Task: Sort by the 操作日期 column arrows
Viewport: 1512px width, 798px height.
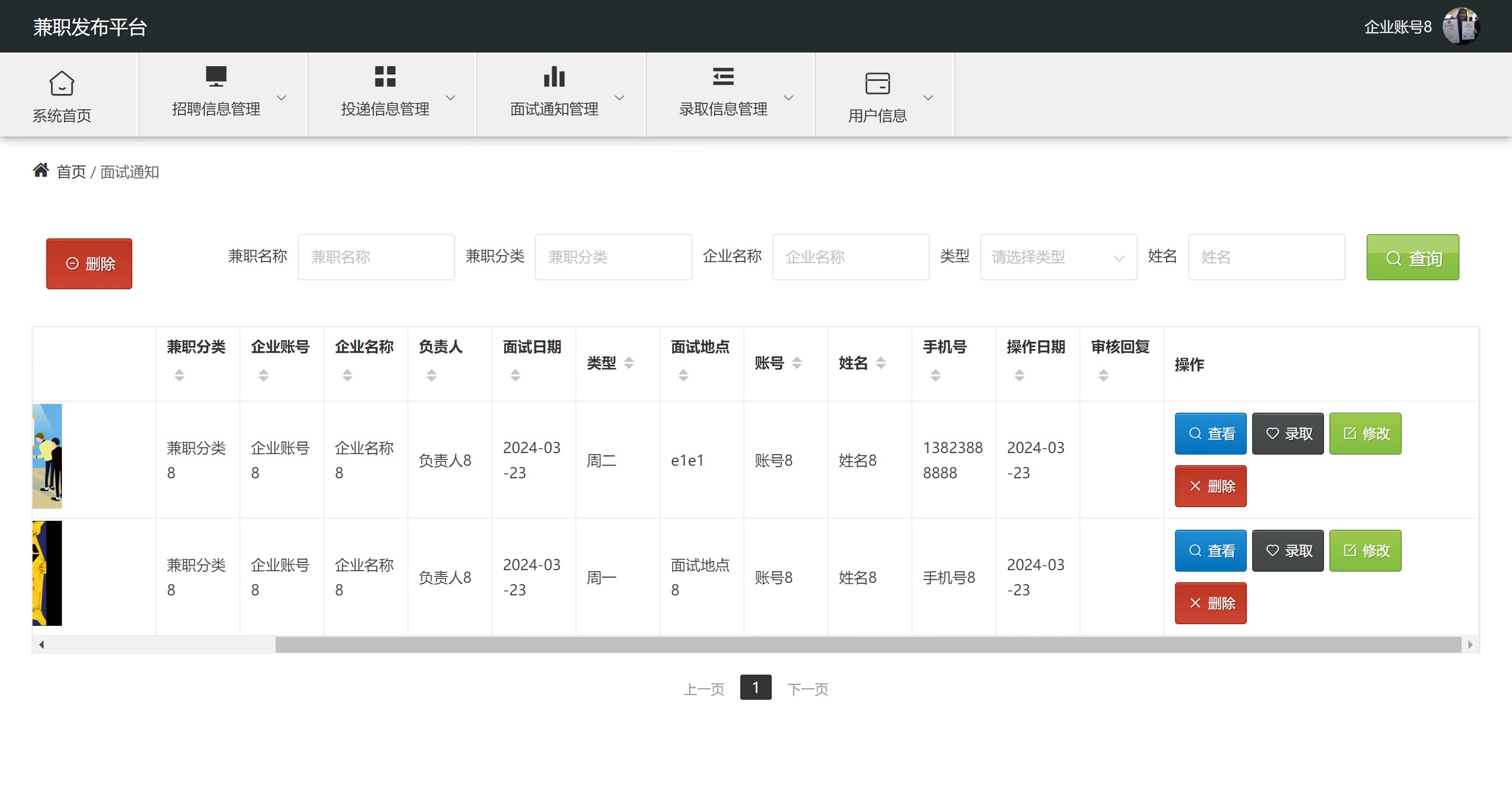Action: pyautogui.click(x=1020, y=375)
